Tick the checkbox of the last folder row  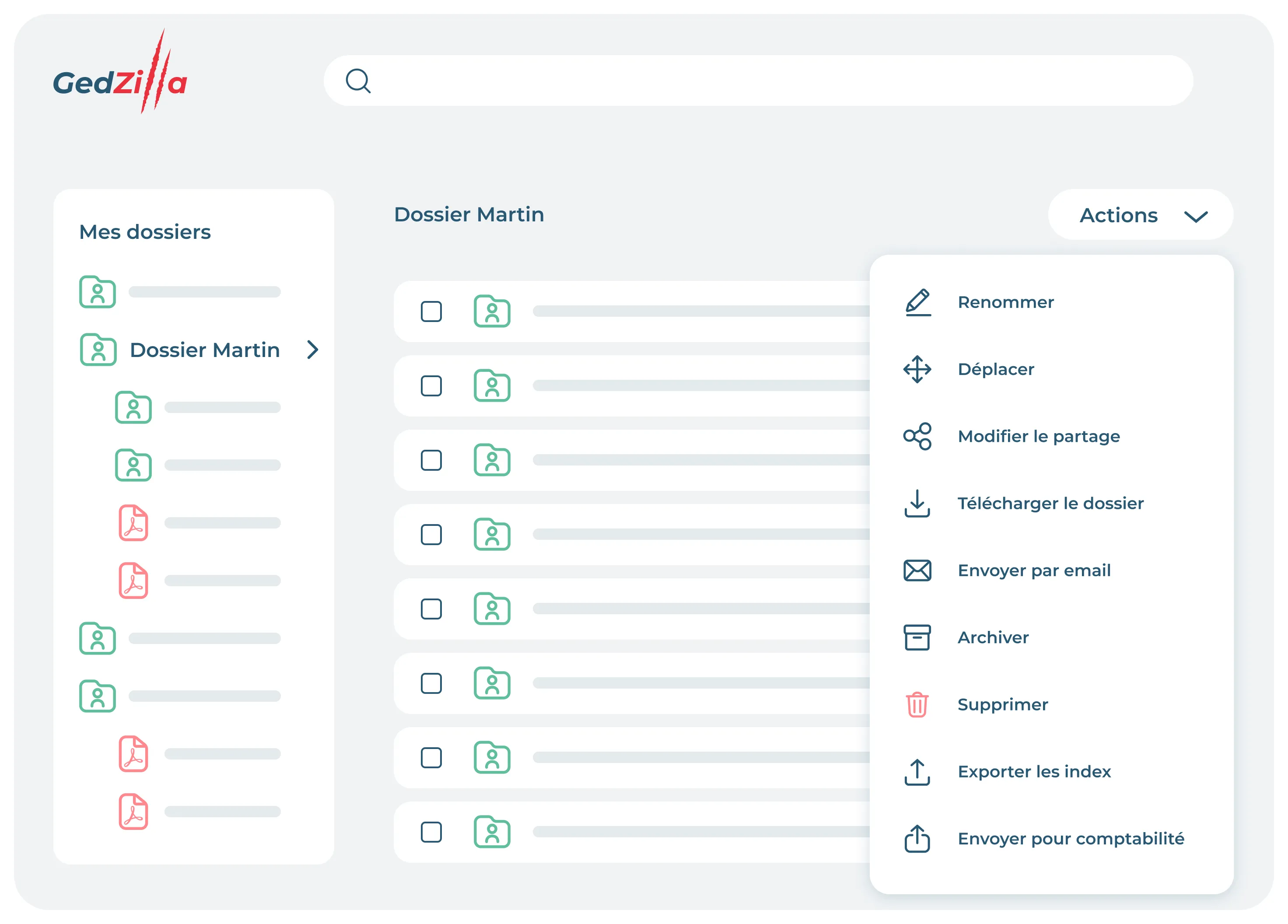click(x=431, y=832)
